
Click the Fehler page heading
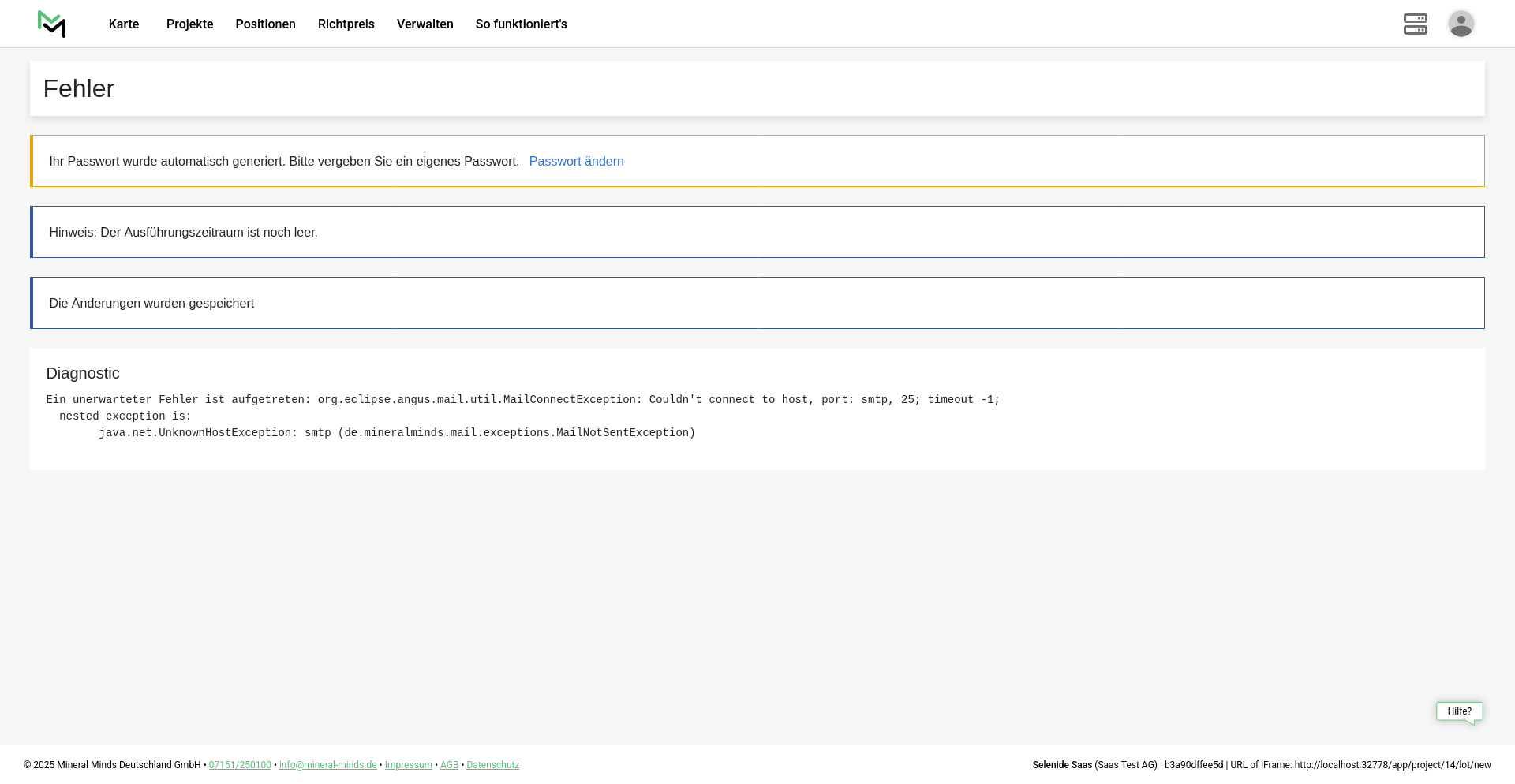pyautogui.click(x=79, y=89)
